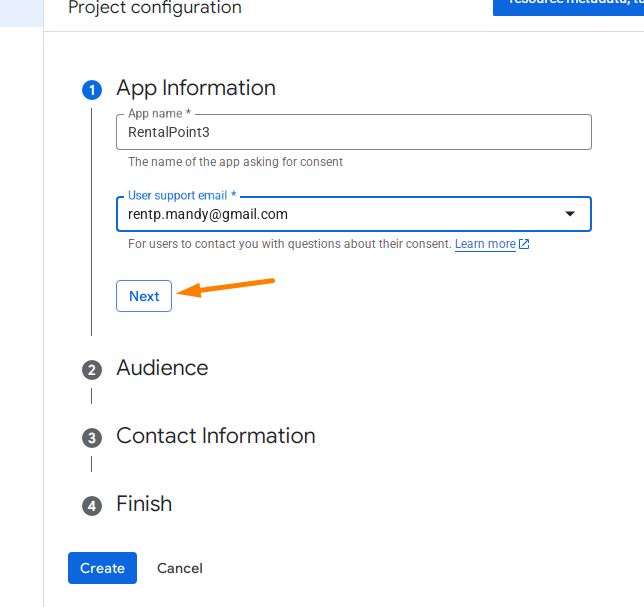Image resolution: width=644 pixels, height=607 pixels.
Task: Click the App name text field
Action: (354, 132)
